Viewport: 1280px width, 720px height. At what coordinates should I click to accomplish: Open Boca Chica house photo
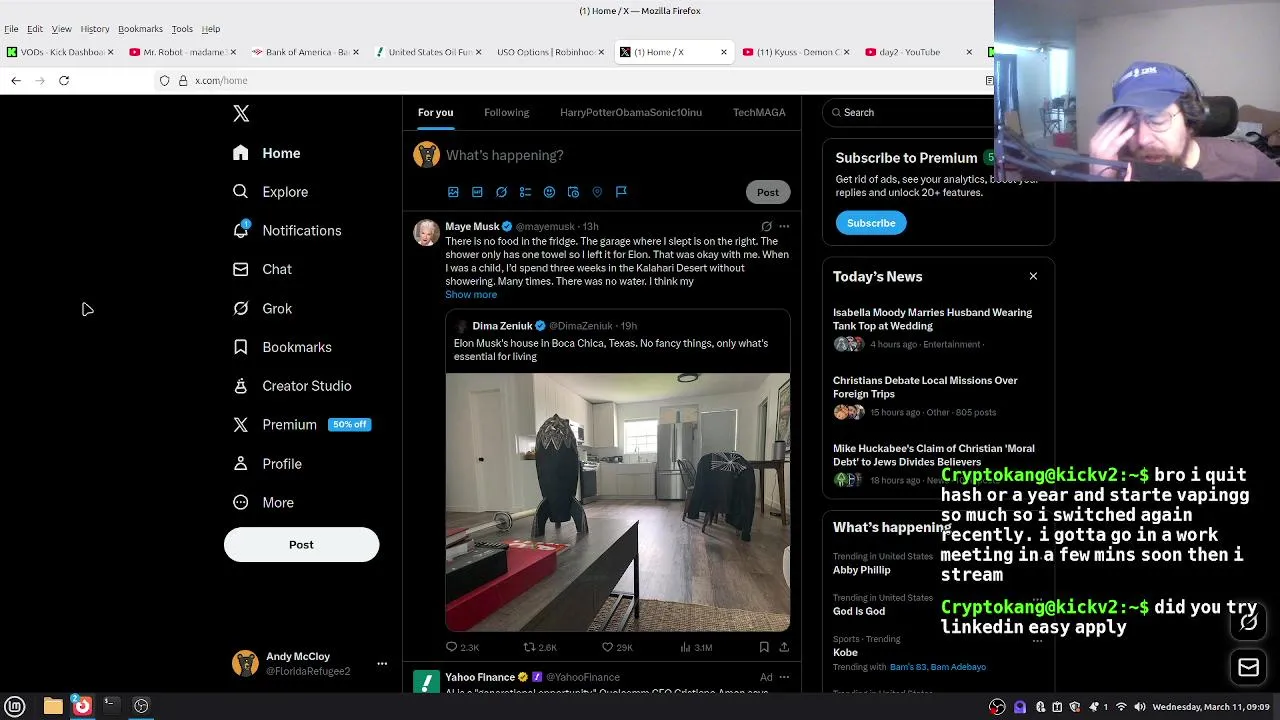[x=618, y=502]
